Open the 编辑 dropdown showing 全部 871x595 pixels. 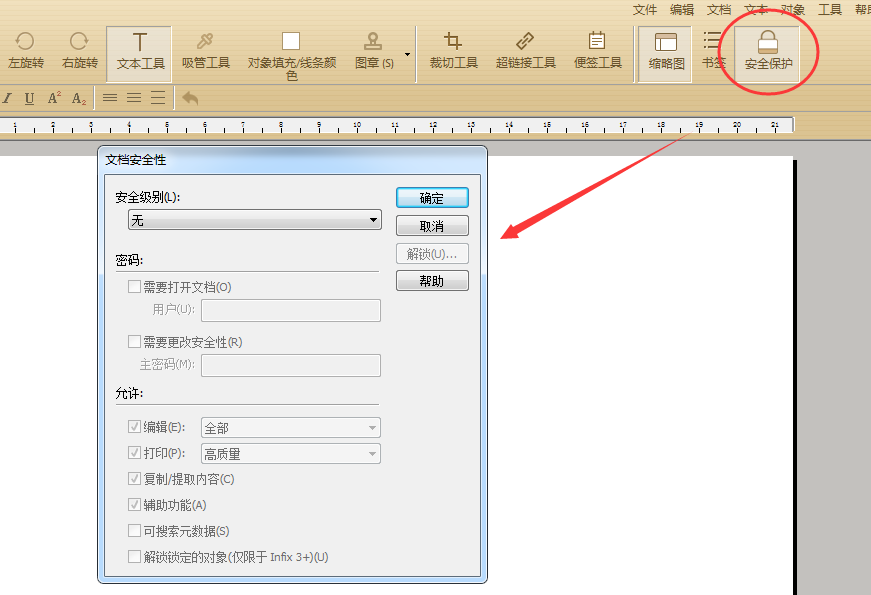(291, 428)
